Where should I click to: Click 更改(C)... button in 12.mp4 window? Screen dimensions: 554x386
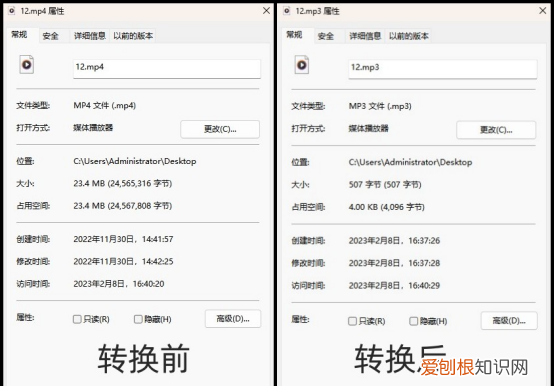click(x=220, y=129)
